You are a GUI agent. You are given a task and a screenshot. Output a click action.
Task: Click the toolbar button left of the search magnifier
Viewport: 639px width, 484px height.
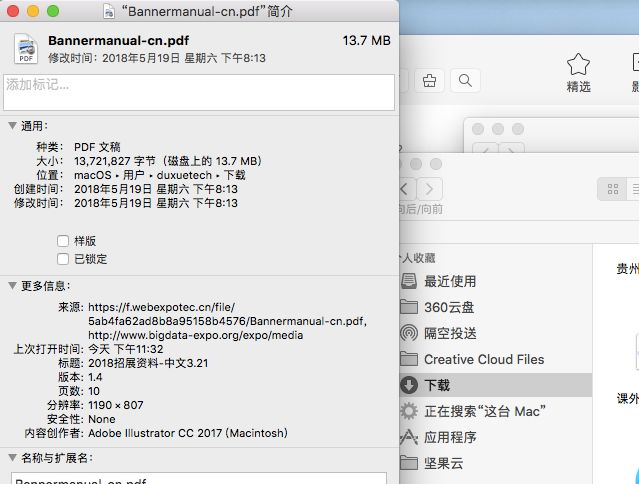(x=429, y=81)
